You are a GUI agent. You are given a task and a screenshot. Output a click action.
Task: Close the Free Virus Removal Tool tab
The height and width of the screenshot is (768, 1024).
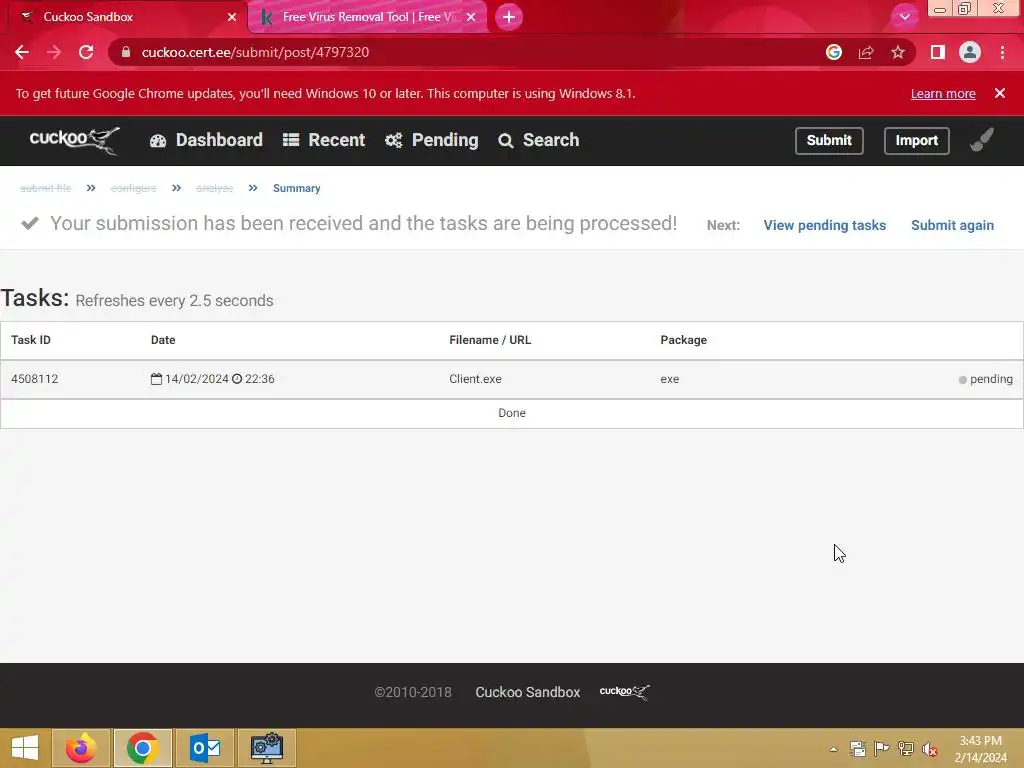(x=471, y=17)
